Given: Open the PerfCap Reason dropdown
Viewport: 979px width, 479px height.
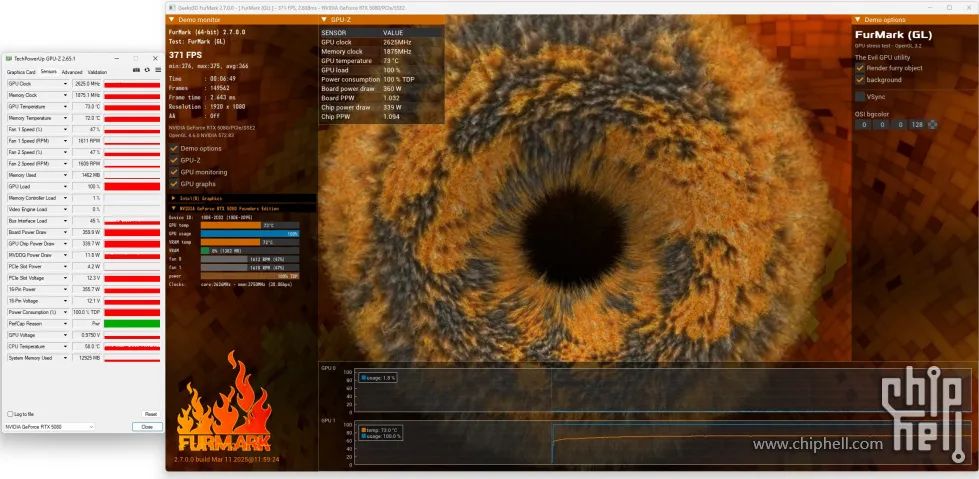Looking at the screenshot, I should tap(66, 323).
